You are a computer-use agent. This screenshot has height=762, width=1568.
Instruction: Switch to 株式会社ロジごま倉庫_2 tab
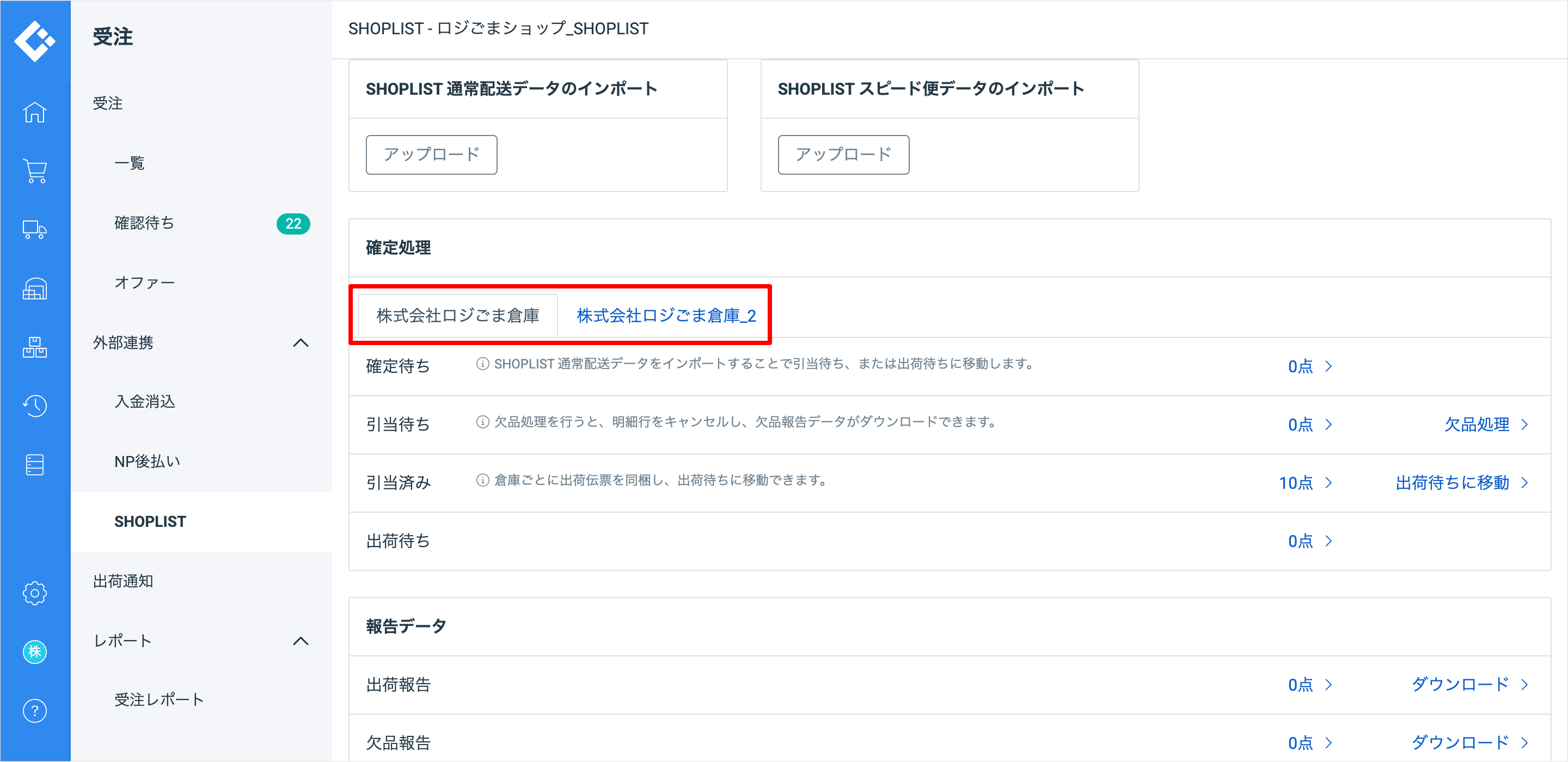(666, 316)
